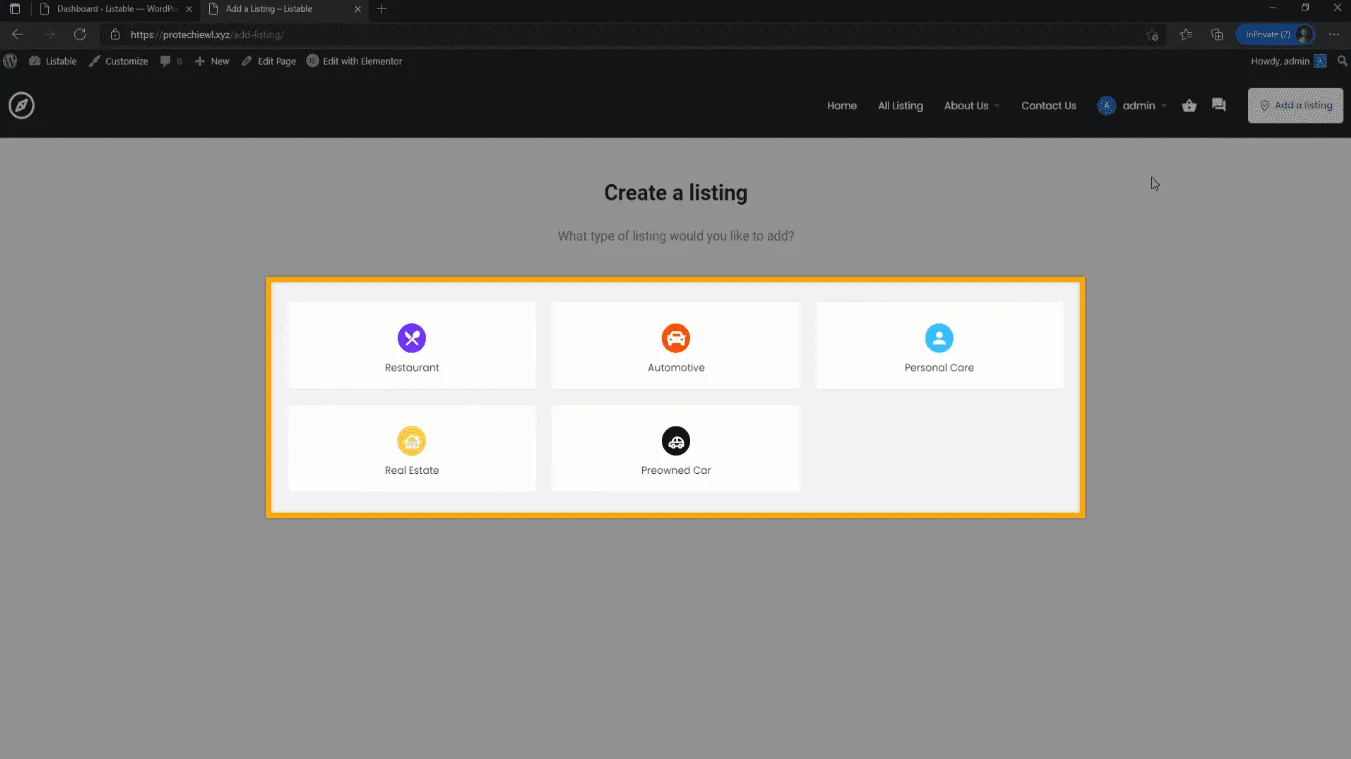Select the Preowned Car icon
The width and height of the screenshot is (1351, 759).
pyautogui.click(x=676, y=441)
